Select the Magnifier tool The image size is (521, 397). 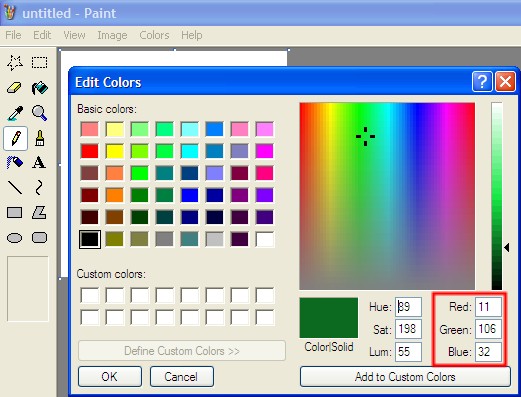tap(39, 113)
